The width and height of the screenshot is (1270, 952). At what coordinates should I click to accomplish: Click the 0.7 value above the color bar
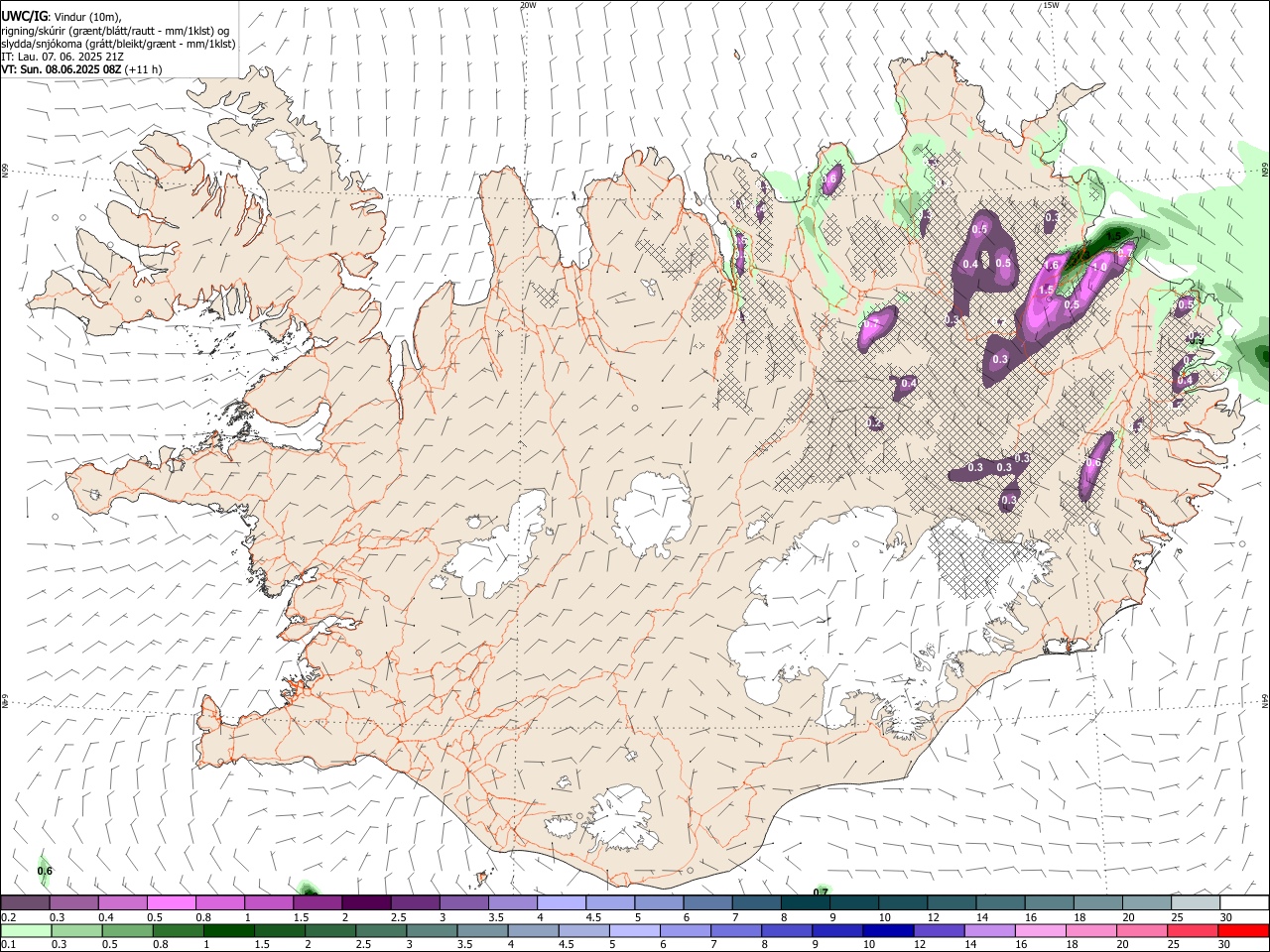point(821,892)
